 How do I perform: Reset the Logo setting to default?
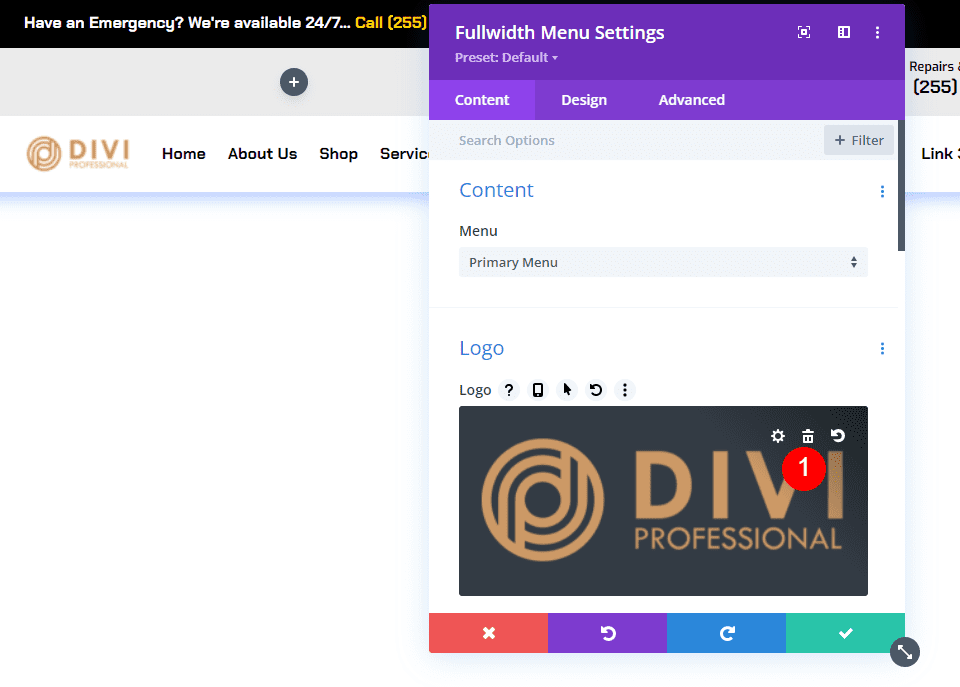point(596,390)
